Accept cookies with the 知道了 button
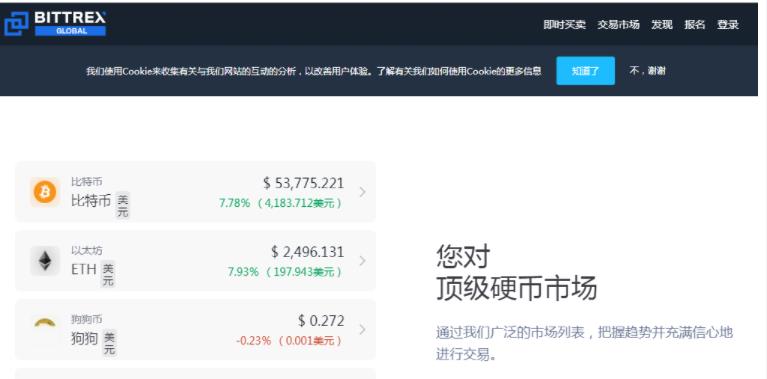Viewport: 767px width, 379px height. coord(586,71)
